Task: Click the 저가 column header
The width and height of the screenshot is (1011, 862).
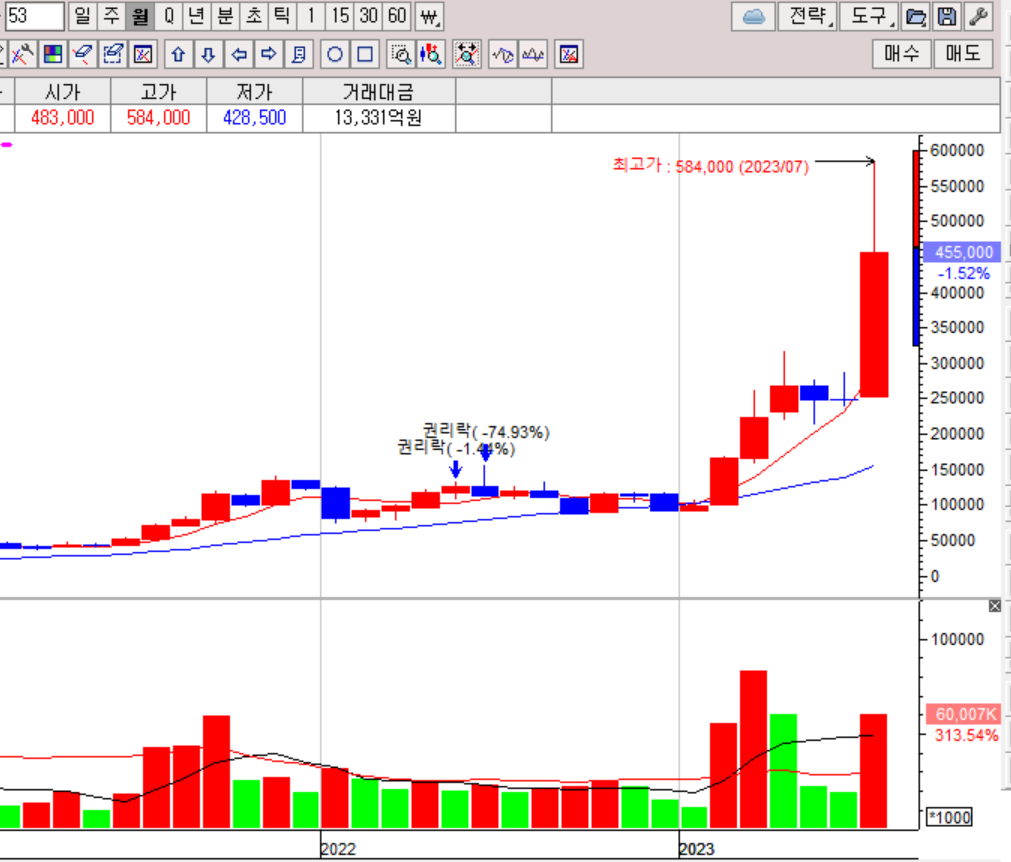Action: tap(255, 92)
